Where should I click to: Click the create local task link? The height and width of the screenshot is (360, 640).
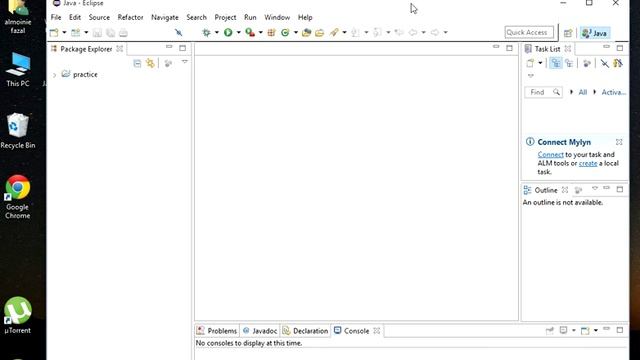(588, 163)
